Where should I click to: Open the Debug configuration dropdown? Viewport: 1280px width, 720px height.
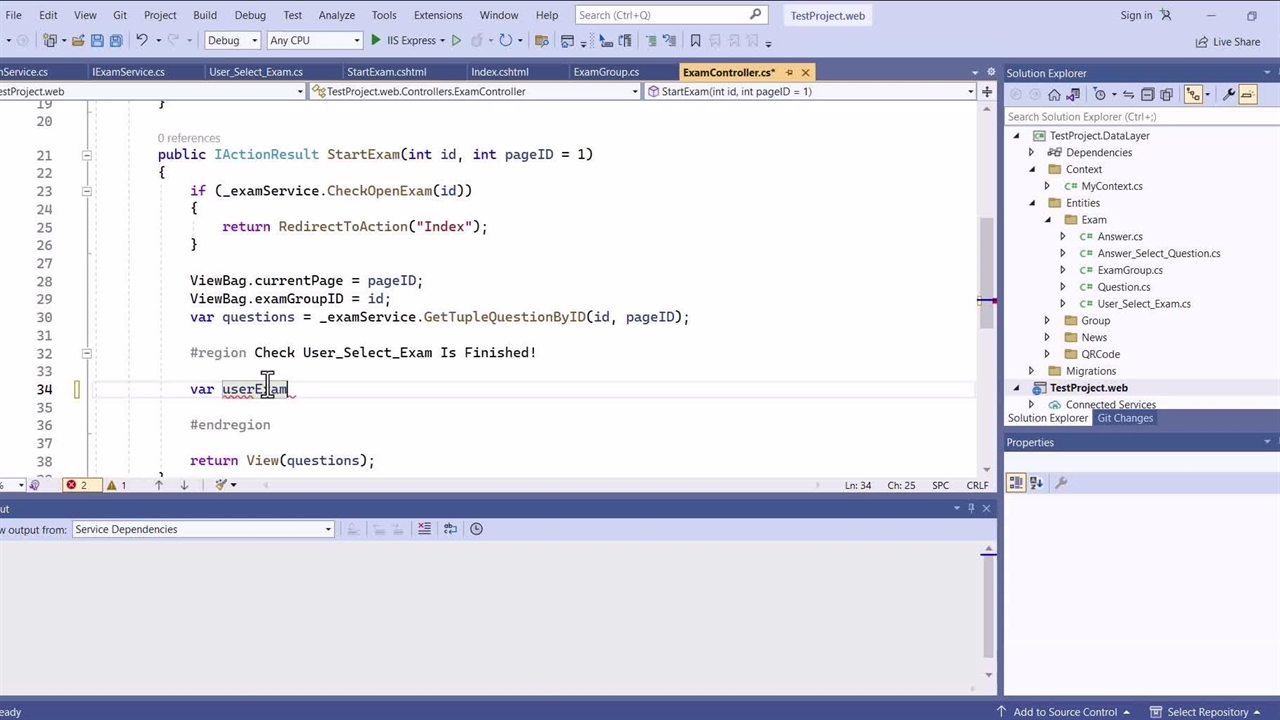point(232,41)
